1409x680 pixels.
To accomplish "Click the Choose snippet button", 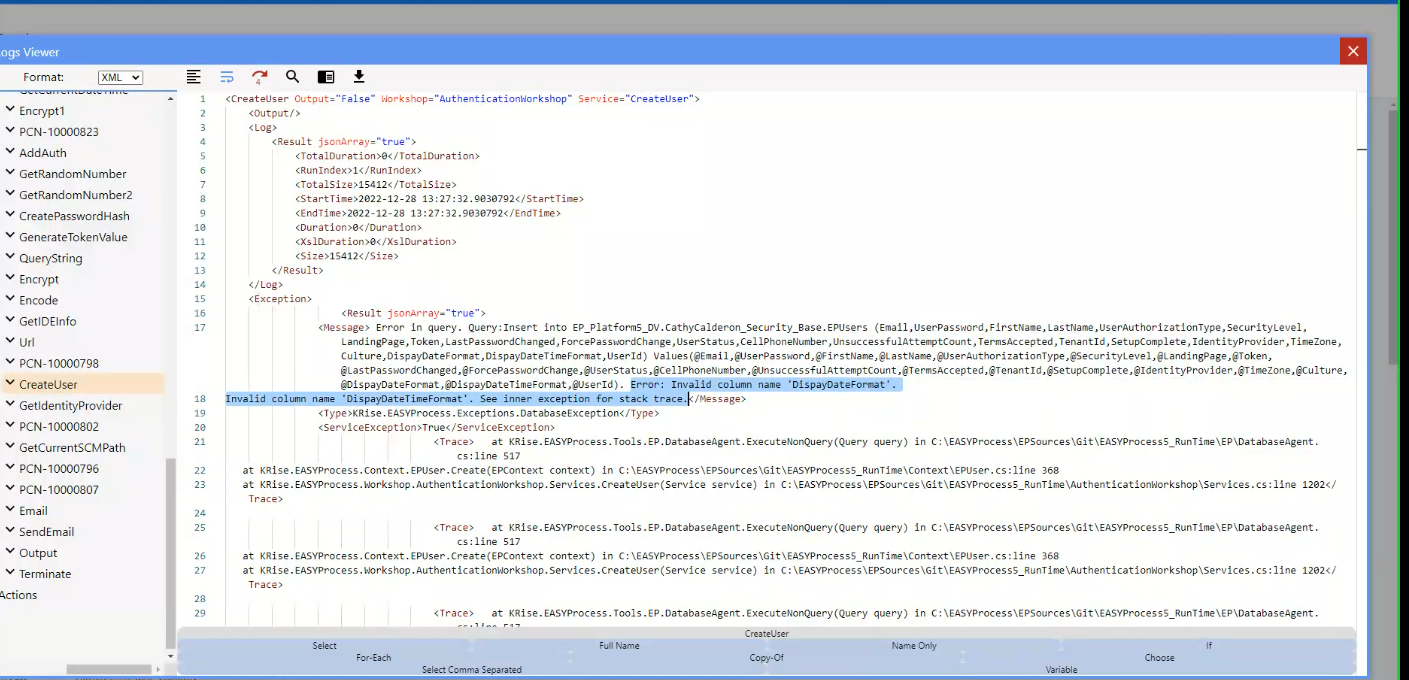I will click(x=1160, y=658).
